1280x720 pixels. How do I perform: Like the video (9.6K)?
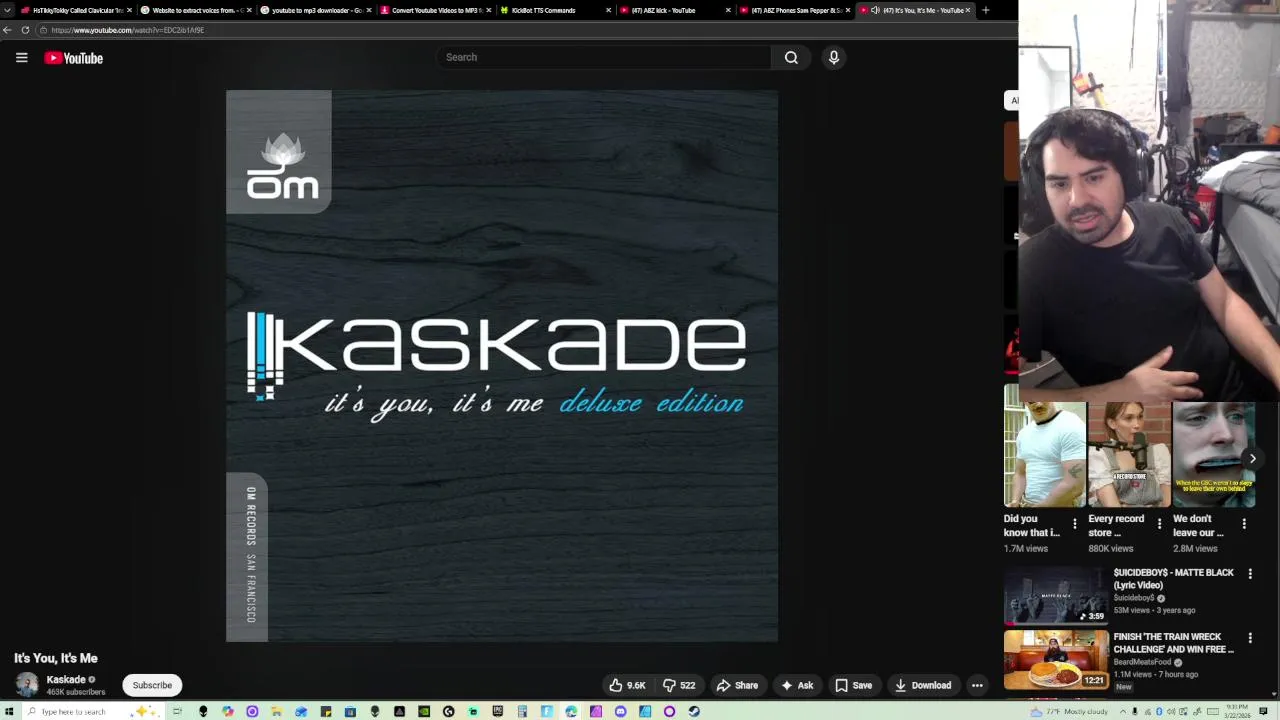(627, 685)
